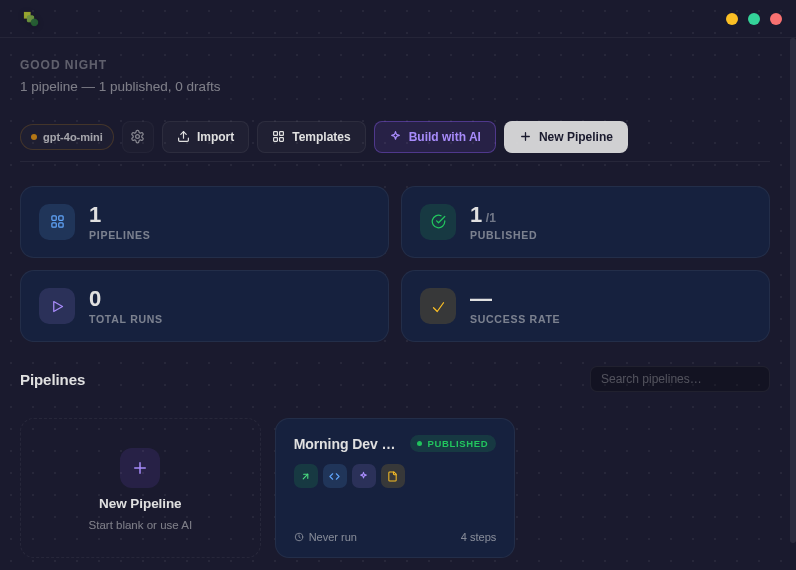Click the Total Runs play icon

(57, 306)
